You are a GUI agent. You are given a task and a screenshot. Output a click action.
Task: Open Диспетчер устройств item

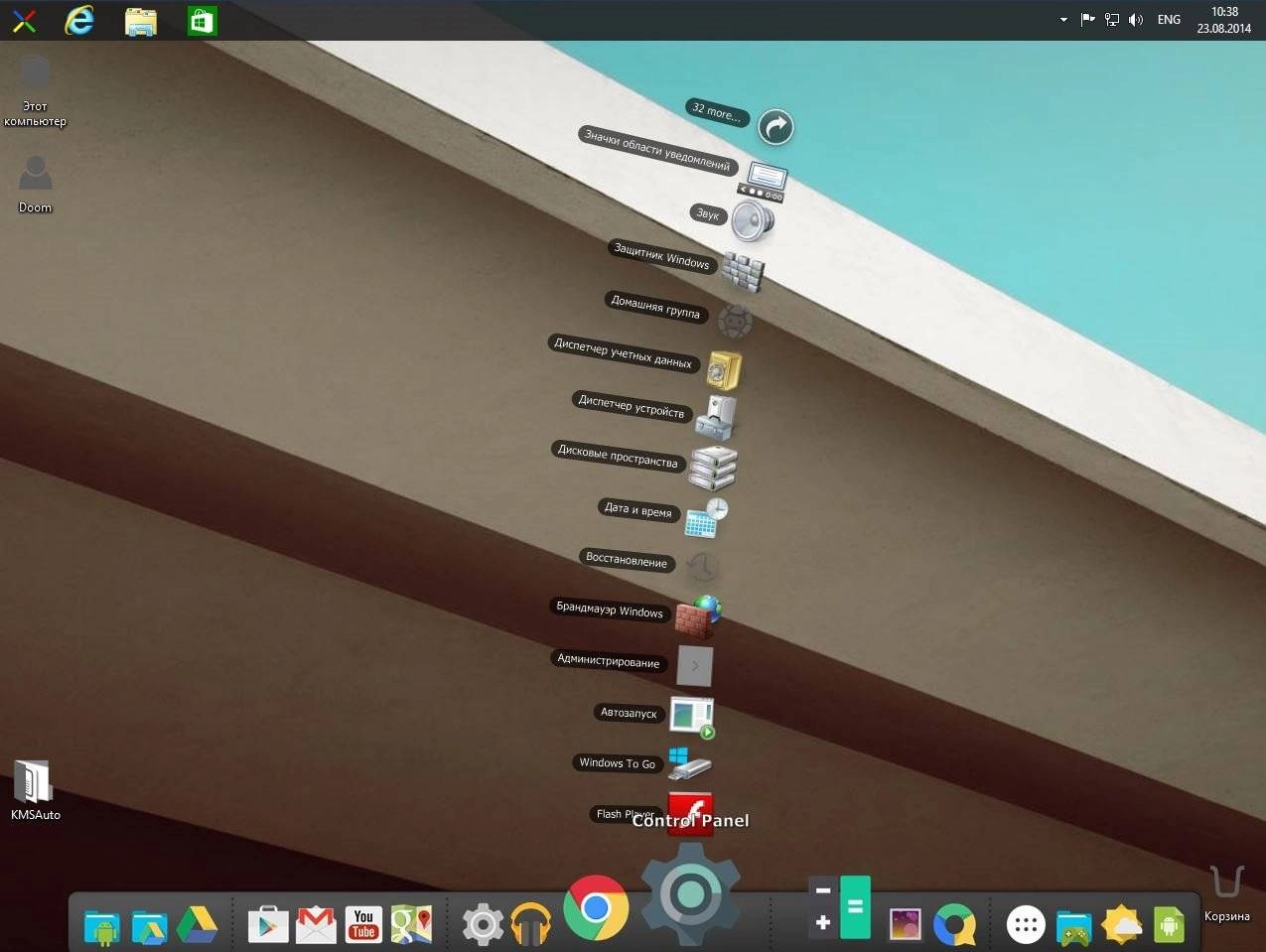click(717, 417)
